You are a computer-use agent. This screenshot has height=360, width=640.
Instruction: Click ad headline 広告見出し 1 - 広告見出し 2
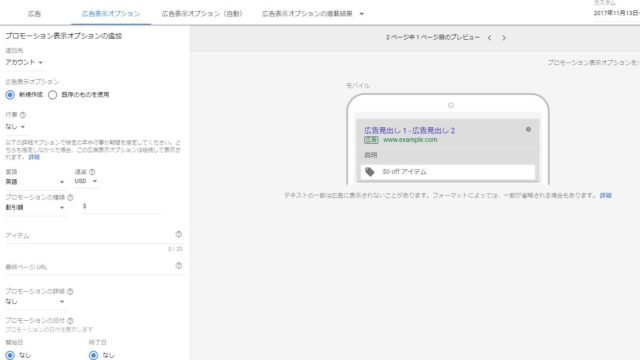(x=409, y=130)
